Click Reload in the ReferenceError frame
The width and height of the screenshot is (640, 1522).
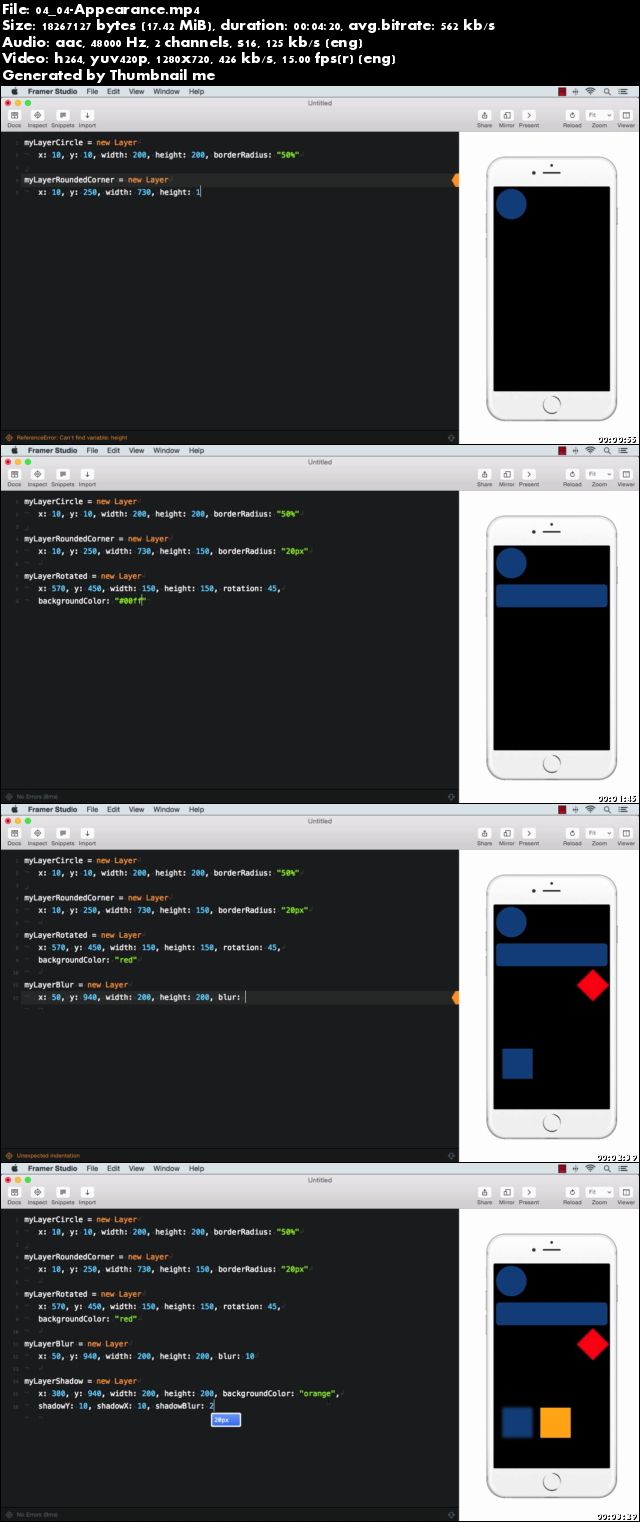(572, 118)
